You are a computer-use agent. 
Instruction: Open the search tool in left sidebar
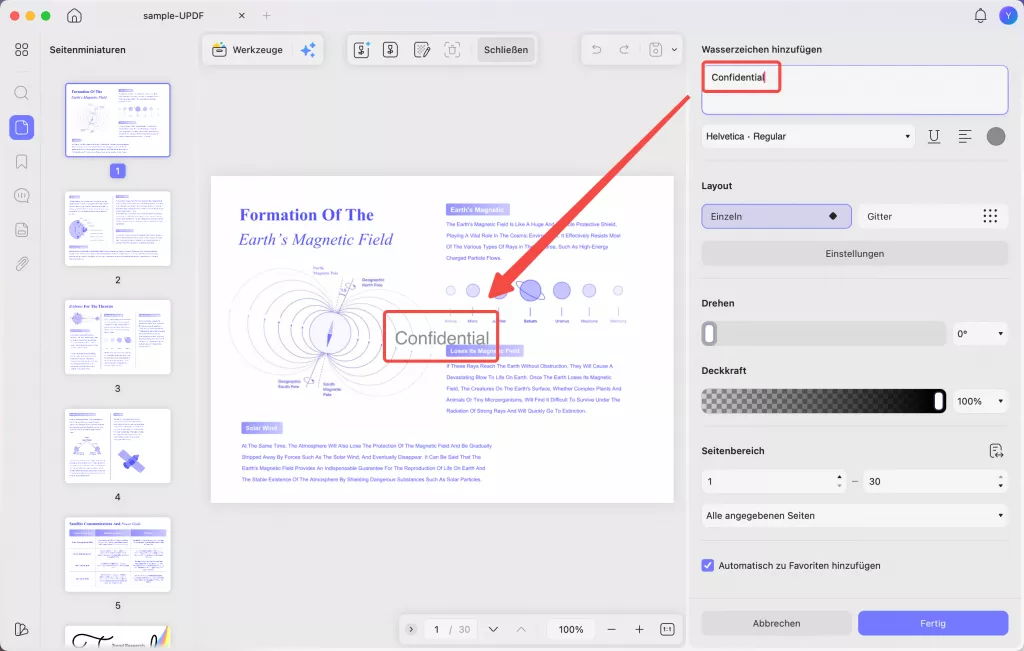pyautogui.click(x=22, y=93)
